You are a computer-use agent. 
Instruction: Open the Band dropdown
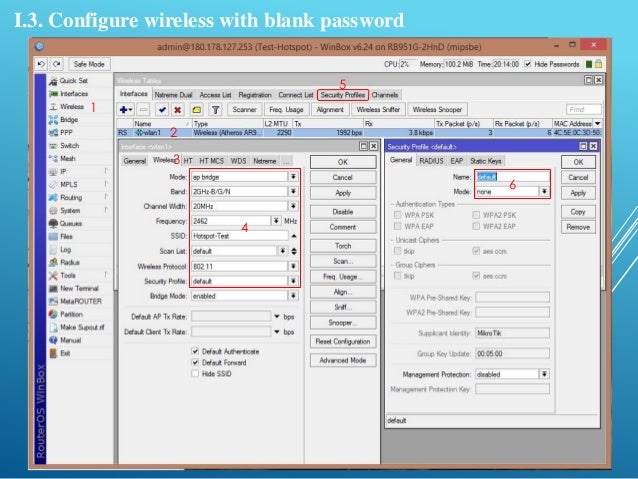pyautogui.click(x=293, y=192)
